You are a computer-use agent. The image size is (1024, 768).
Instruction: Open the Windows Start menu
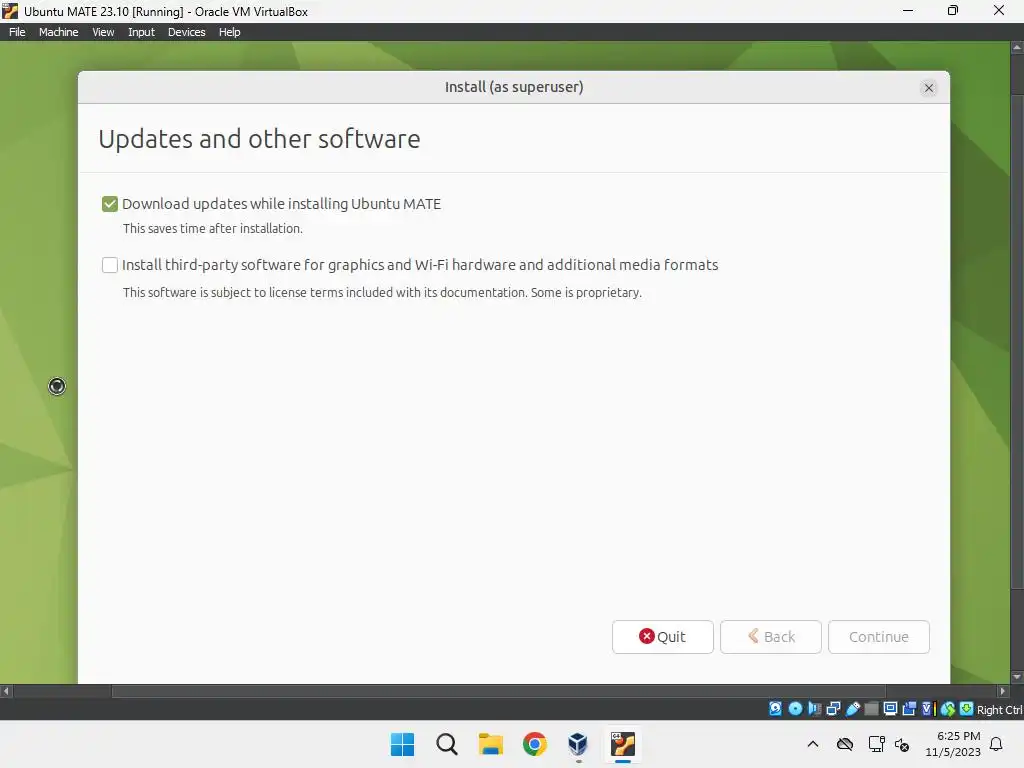point(402,744)
